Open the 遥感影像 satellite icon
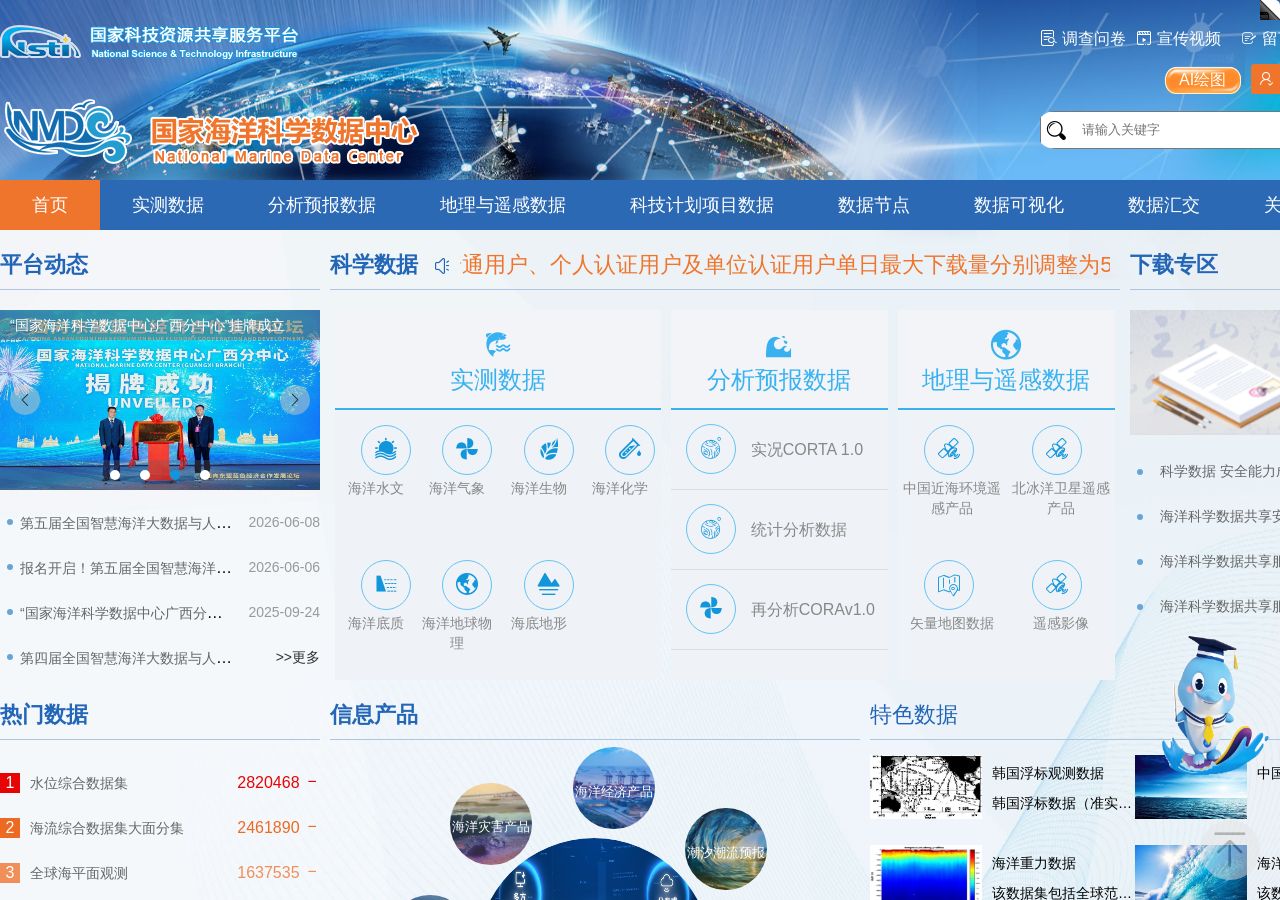 (1057, 585)
